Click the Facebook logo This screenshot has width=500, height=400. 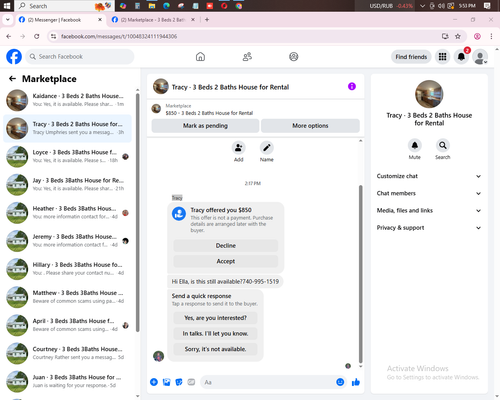pos(14,57)
